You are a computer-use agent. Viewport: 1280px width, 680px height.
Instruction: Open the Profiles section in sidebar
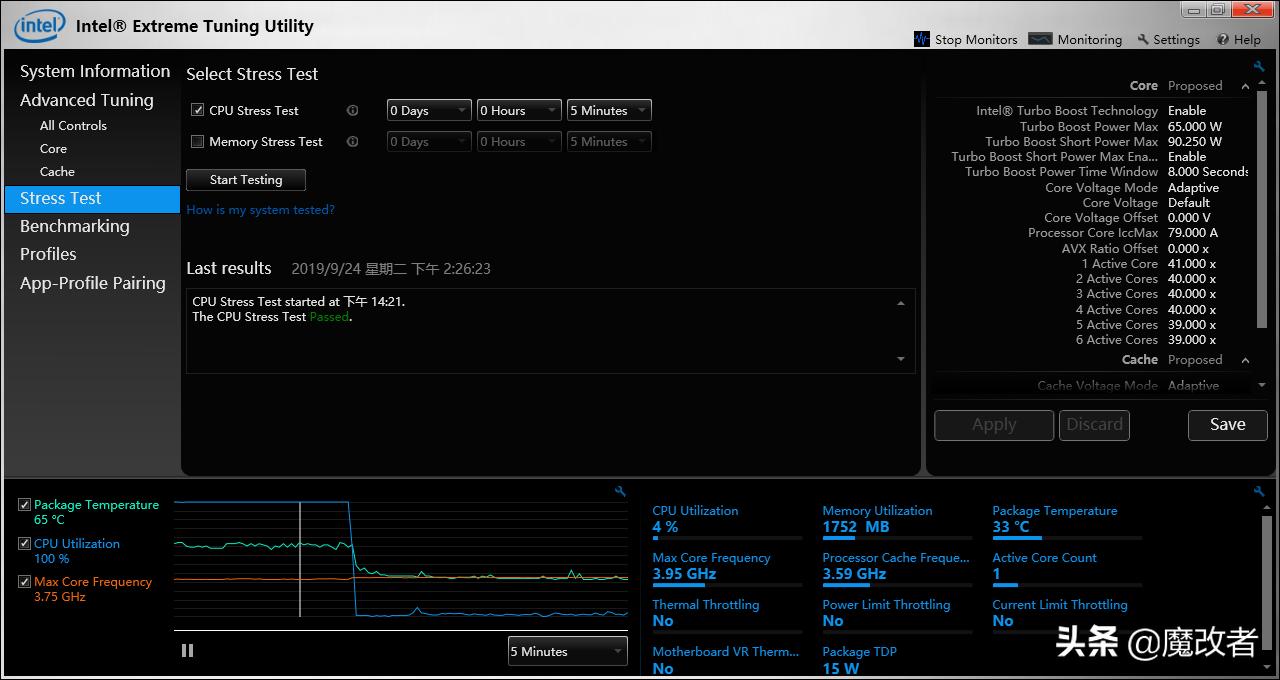(x=48, y=254)
